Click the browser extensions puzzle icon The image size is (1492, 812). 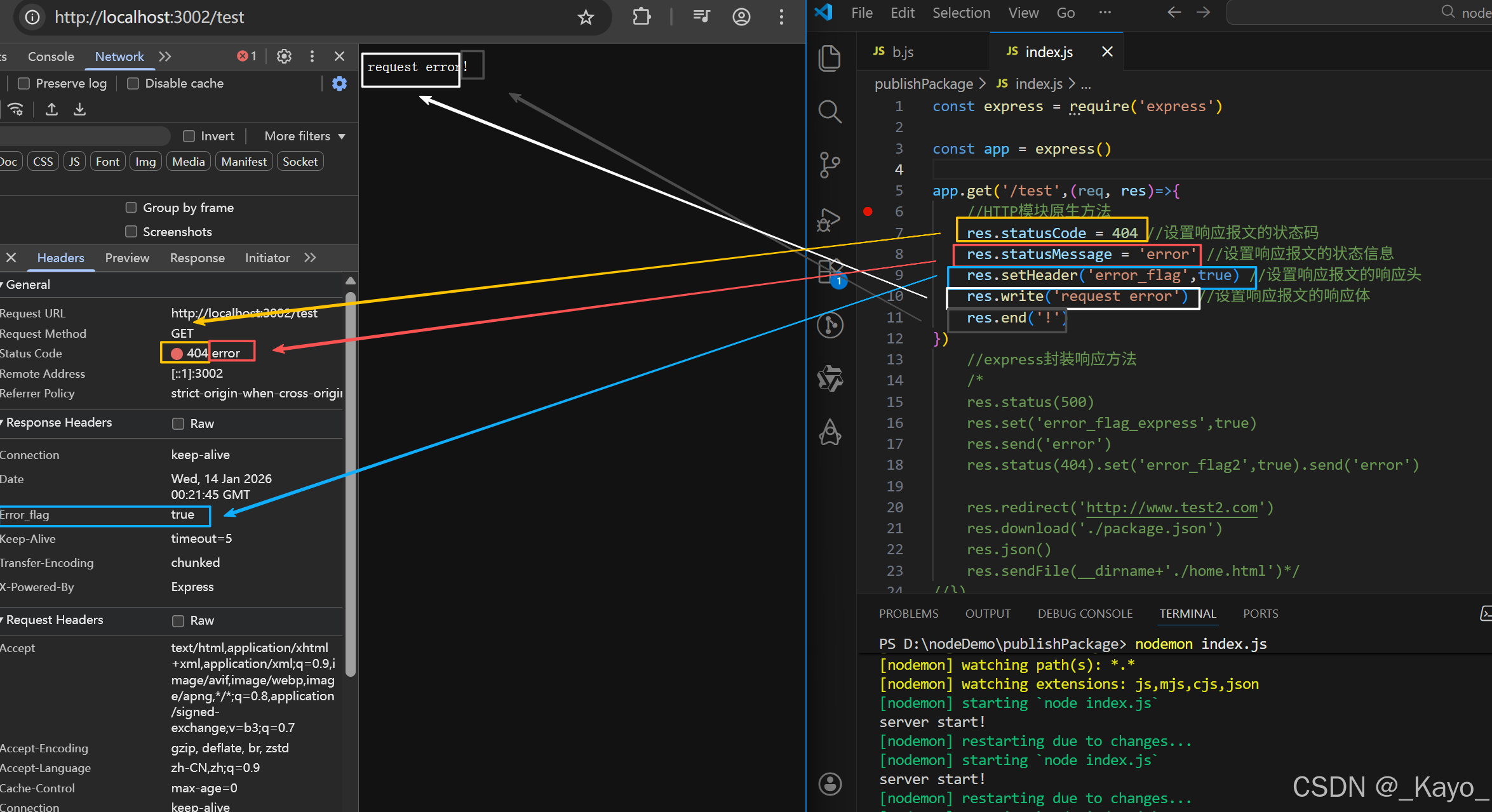[642, 17]
